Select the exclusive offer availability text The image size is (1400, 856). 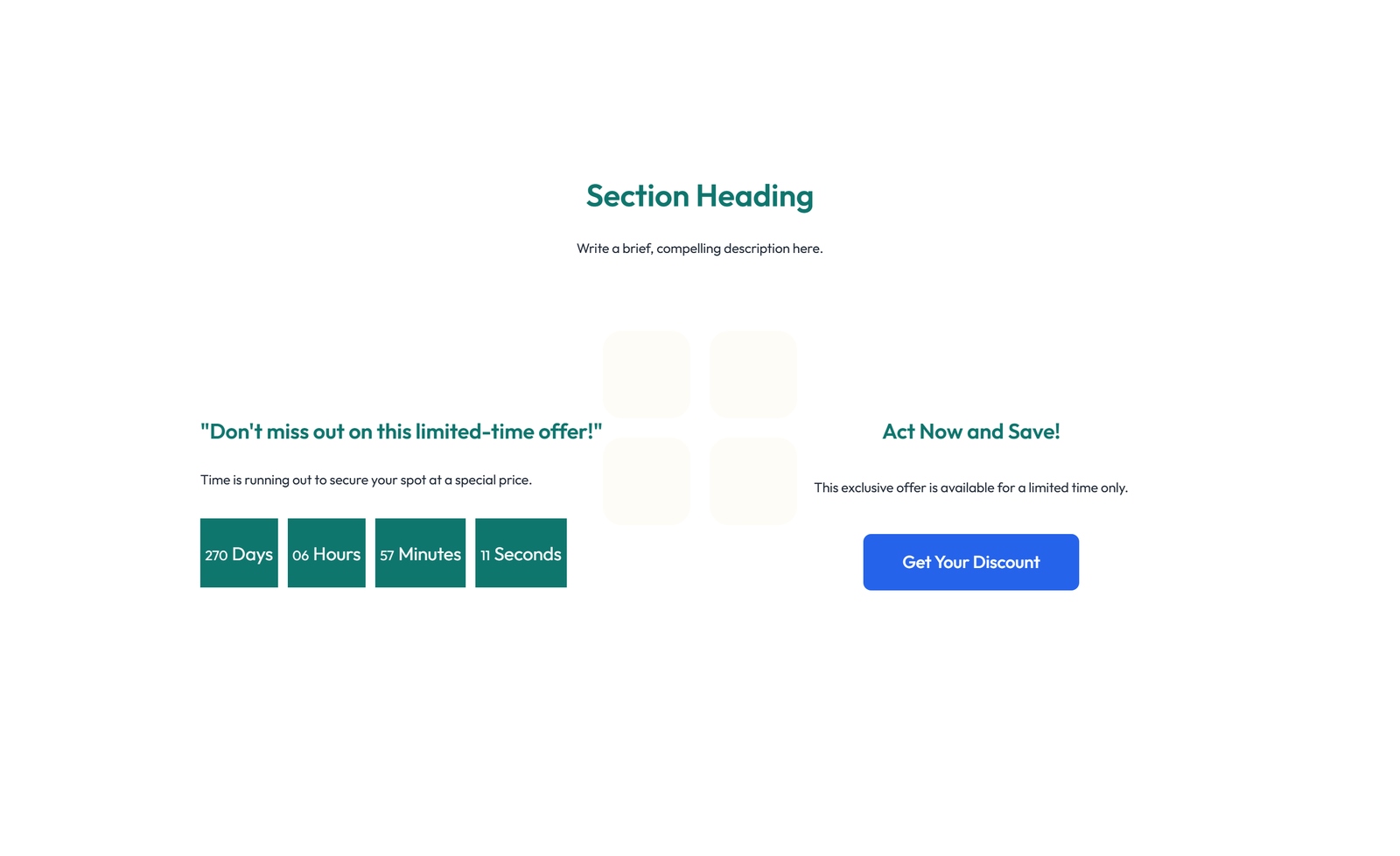(971, 488)
